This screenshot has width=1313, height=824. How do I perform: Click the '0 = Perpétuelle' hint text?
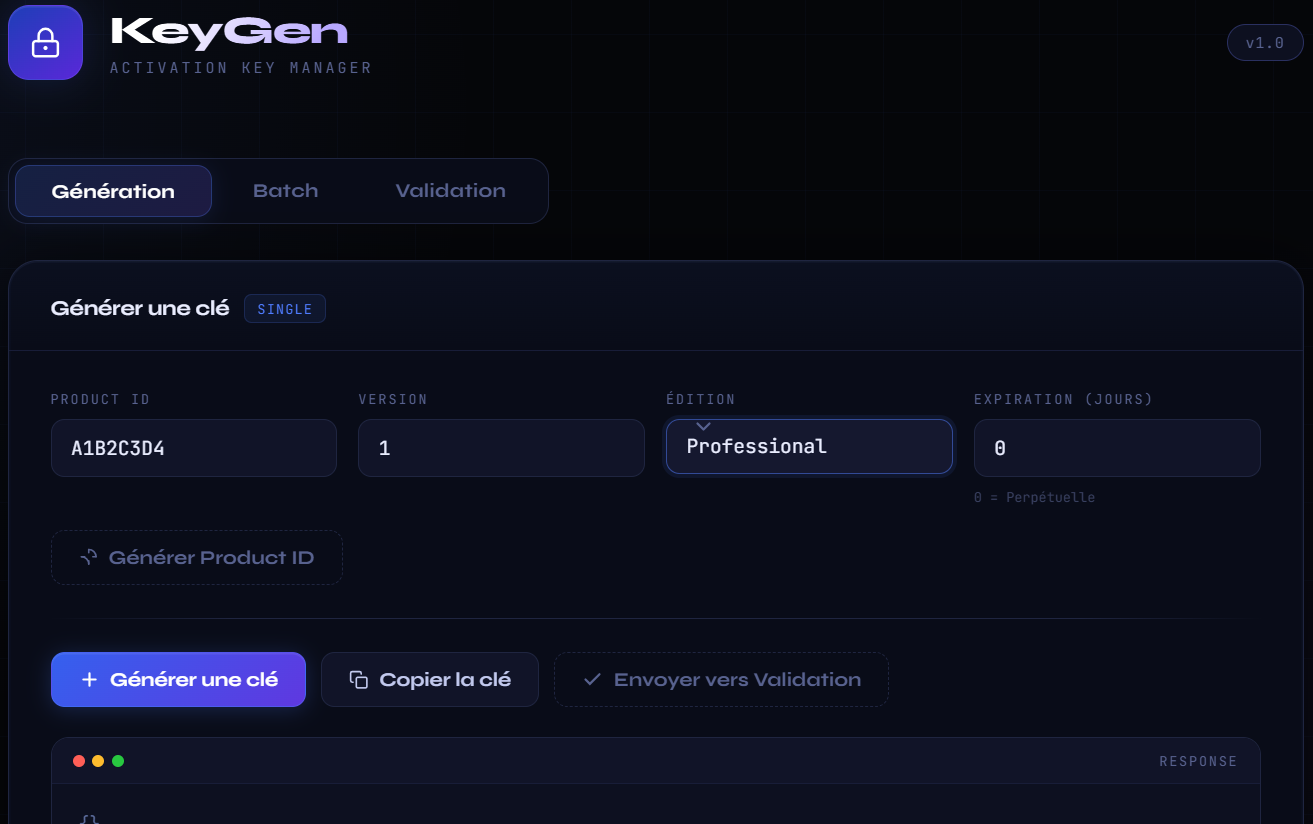click(1034, 497)
